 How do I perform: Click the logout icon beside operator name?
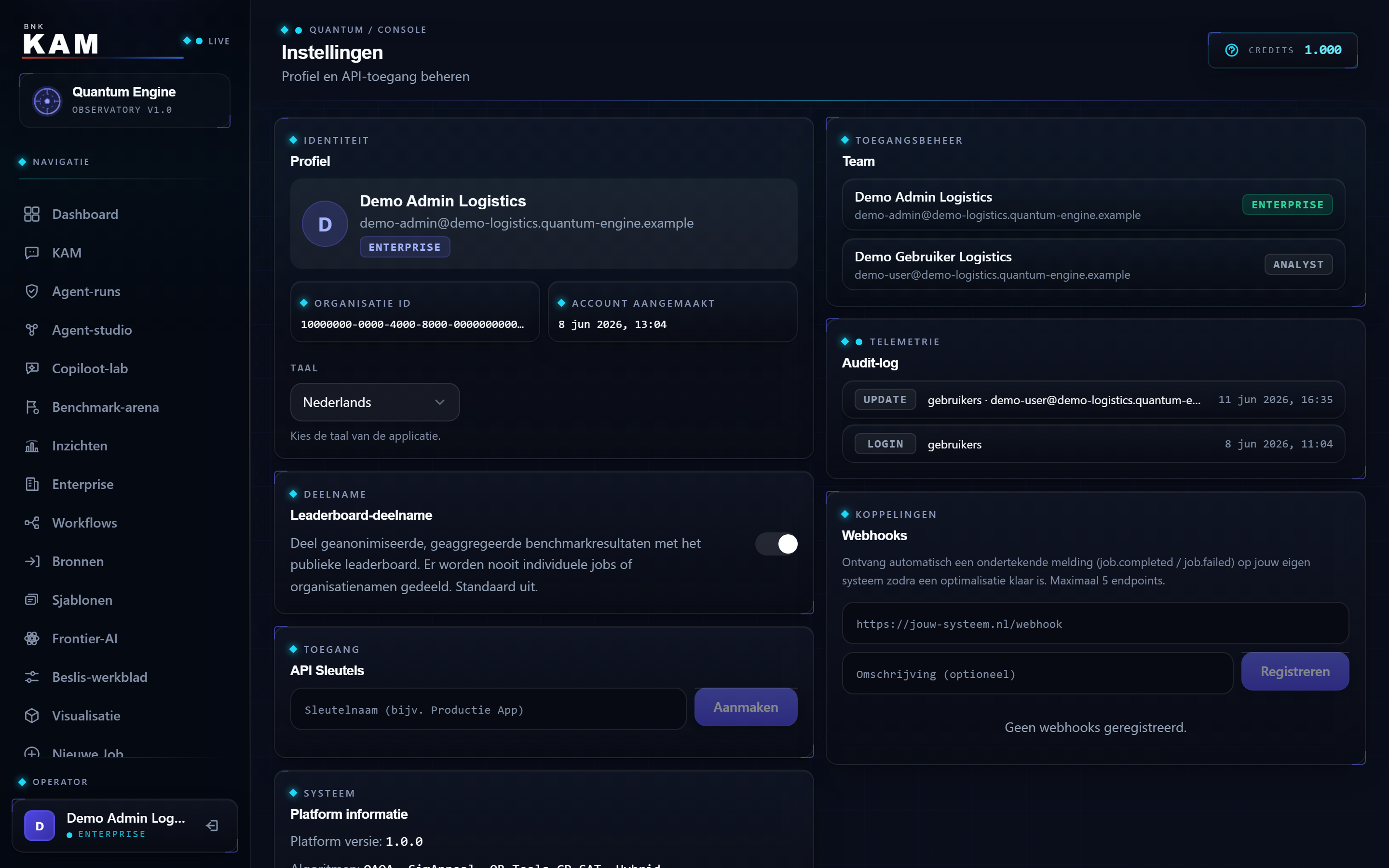212,826
